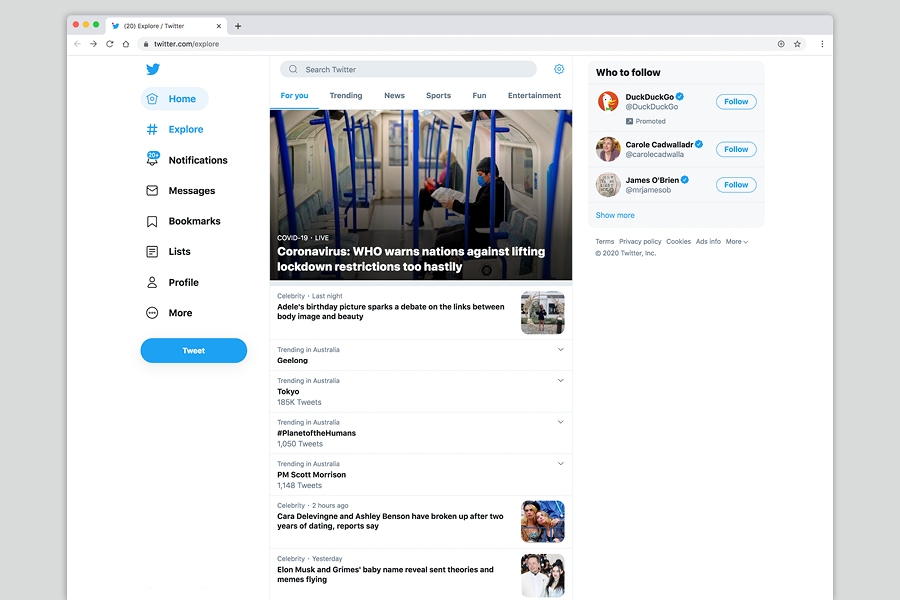900x600 pixels.
Task: Expand the More footer dropdown
Action: tap(737, 242)
